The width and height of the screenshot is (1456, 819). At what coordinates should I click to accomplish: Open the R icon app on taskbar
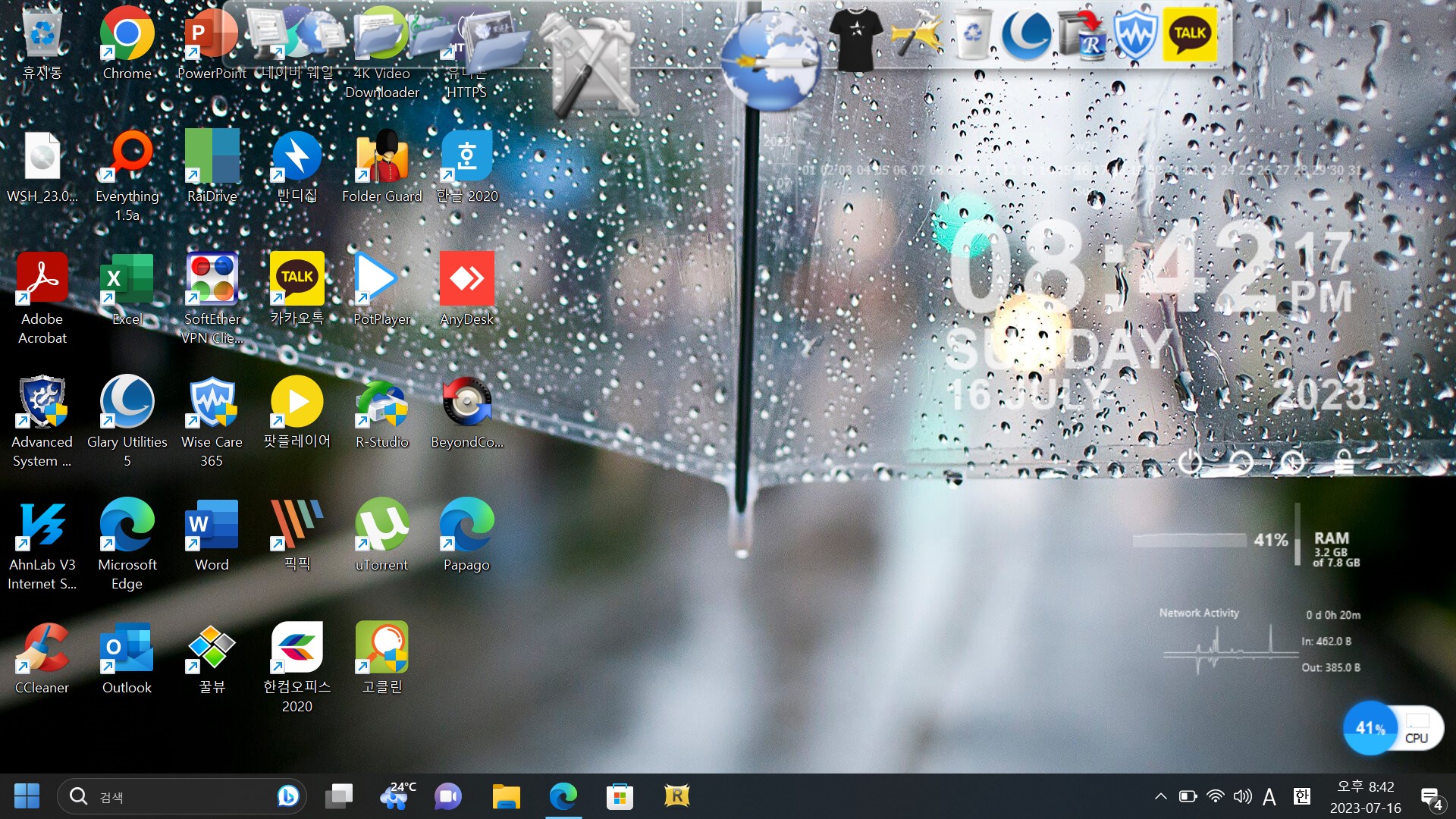coord(676,796)
